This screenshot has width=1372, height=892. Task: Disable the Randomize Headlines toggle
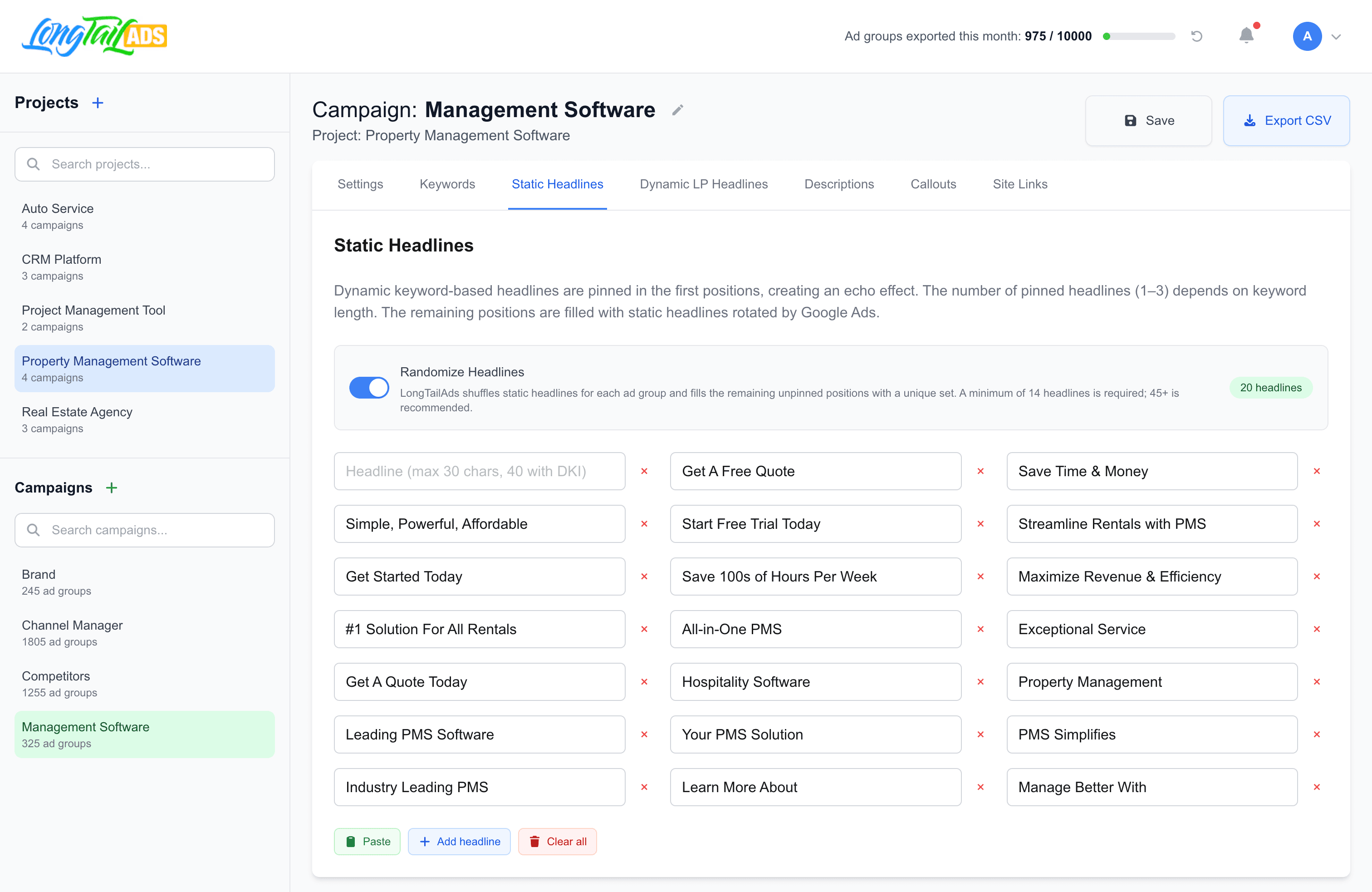point(369,388)
